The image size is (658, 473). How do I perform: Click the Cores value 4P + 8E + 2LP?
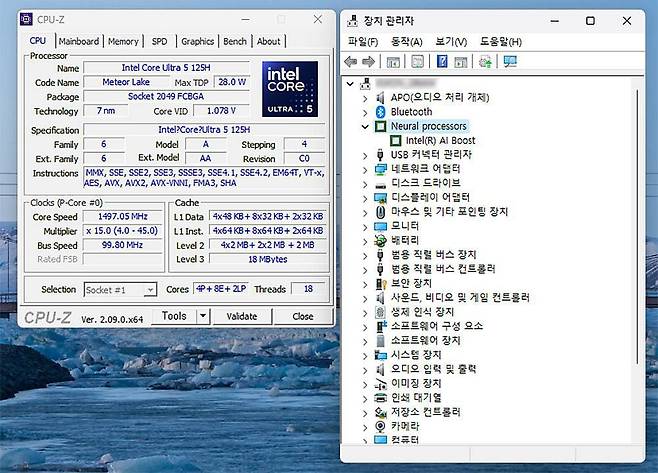pos(221,289)
